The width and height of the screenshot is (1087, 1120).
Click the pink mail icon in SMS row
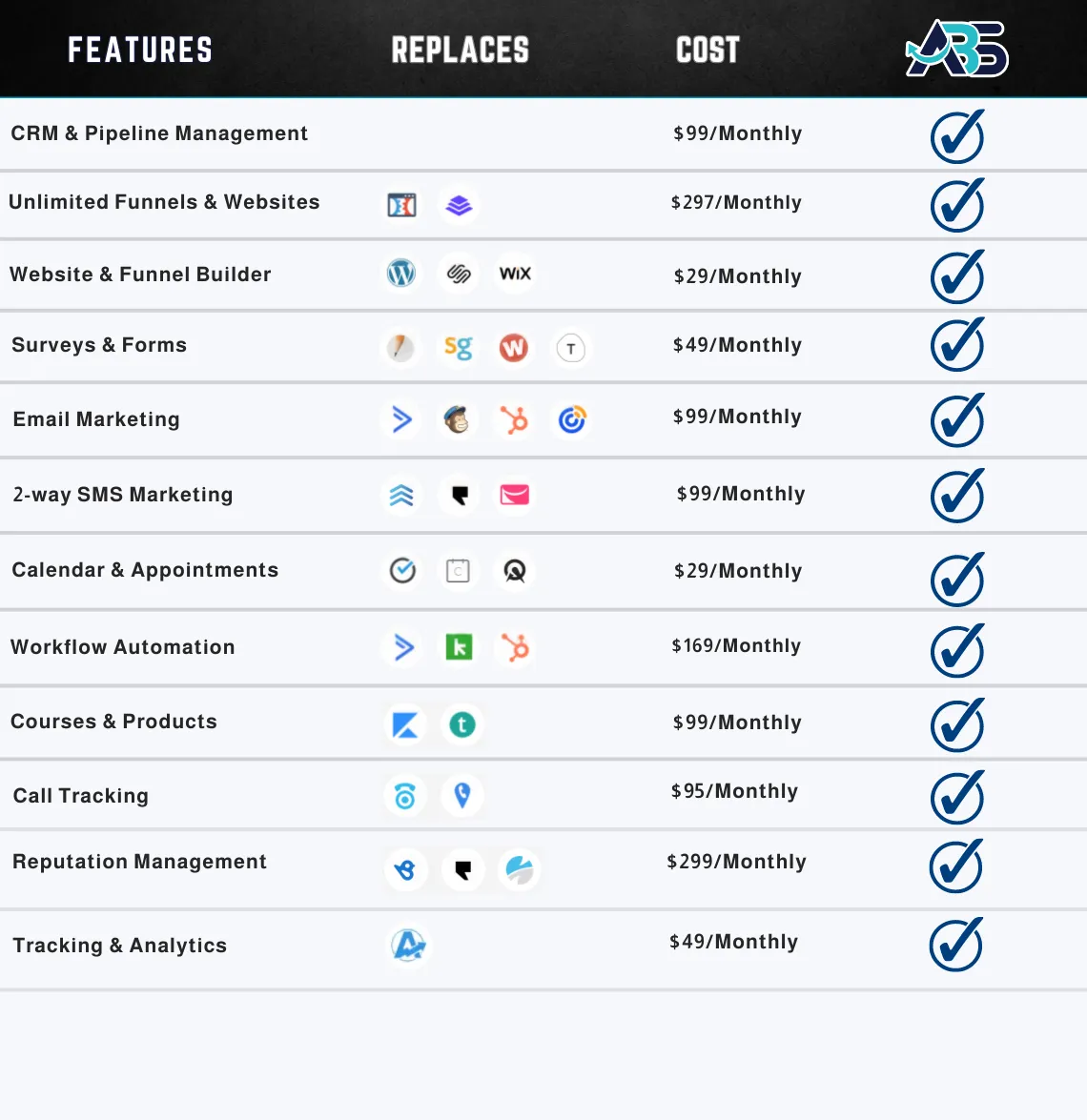pos(515,495)
